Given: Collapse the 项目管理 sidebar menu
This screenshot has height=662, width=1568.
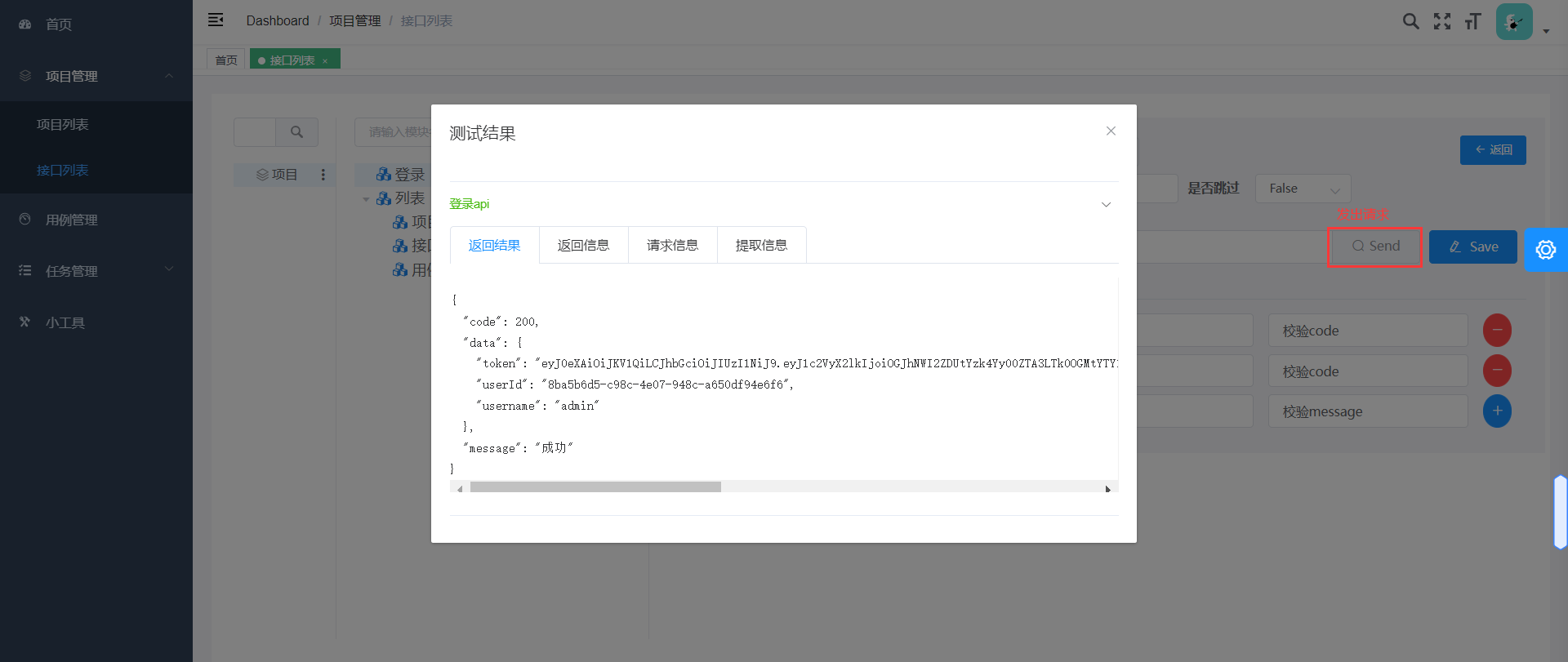Looking at the screenshot, I should coord(96,76).
